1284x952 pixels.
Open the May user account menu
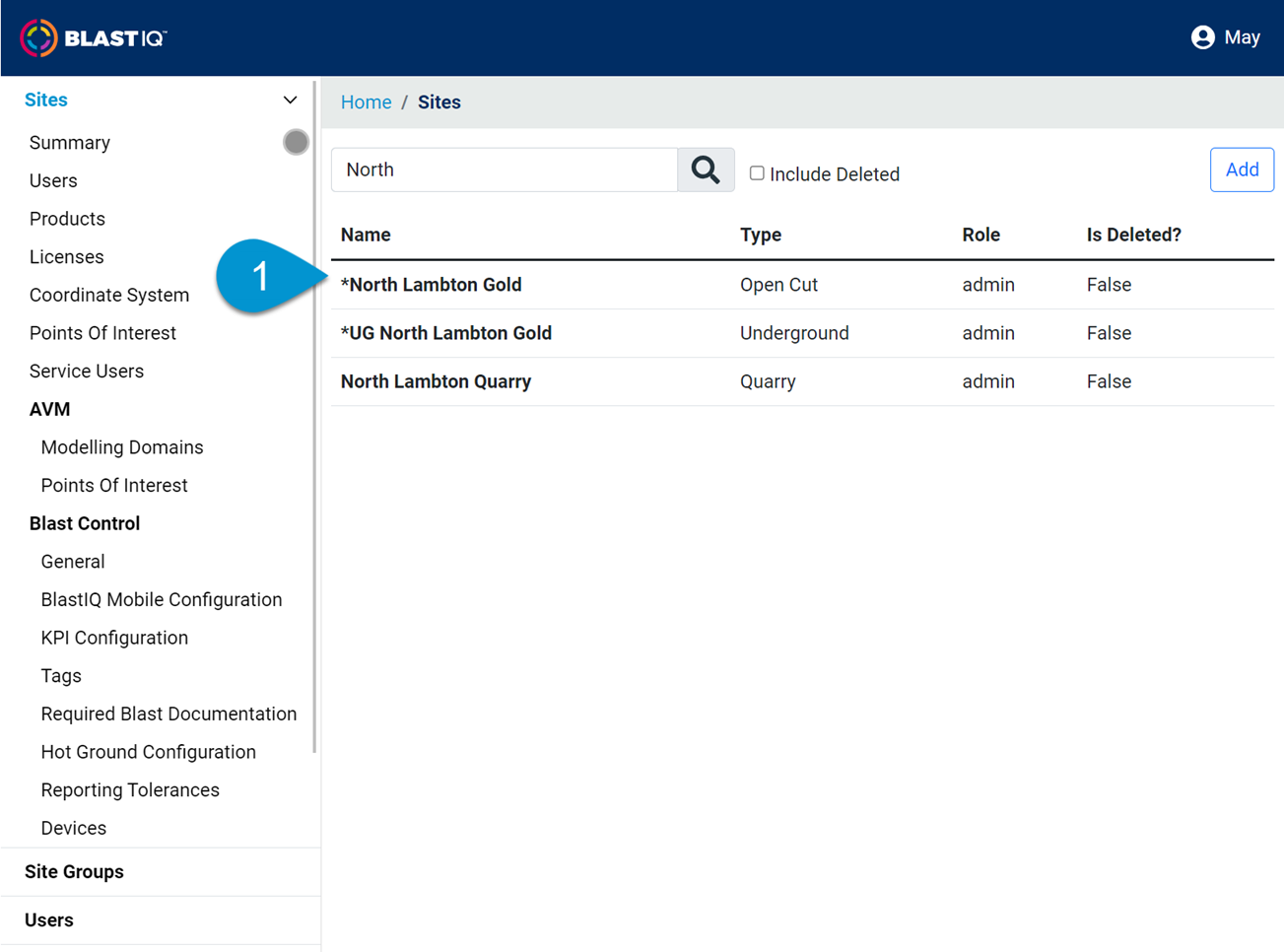[1225, 37]
